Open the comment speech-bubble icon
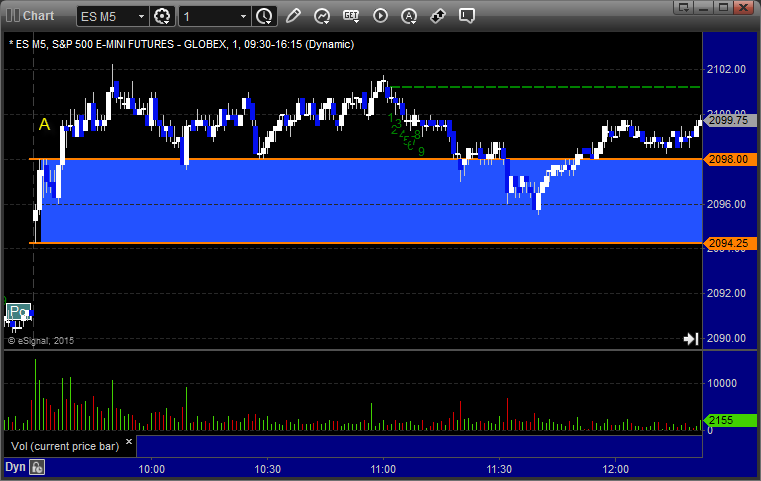 click(x=467, y=16)
